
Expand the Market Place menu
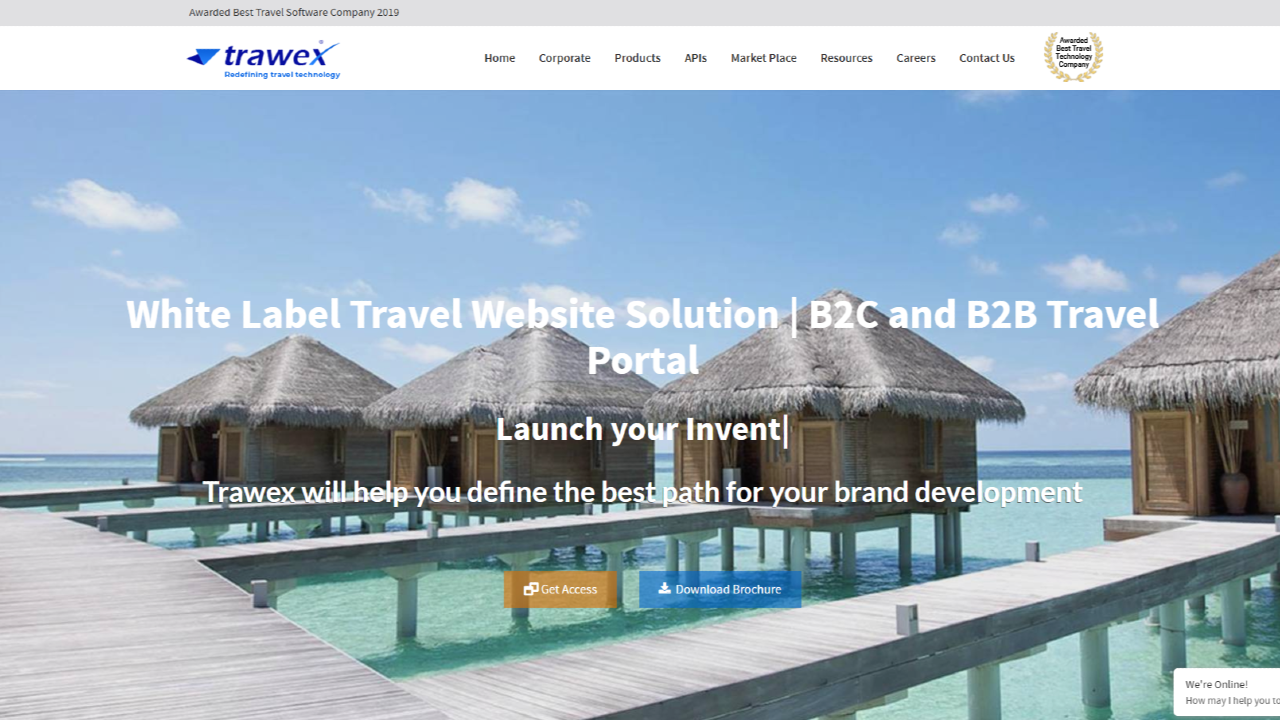(764, 58)
